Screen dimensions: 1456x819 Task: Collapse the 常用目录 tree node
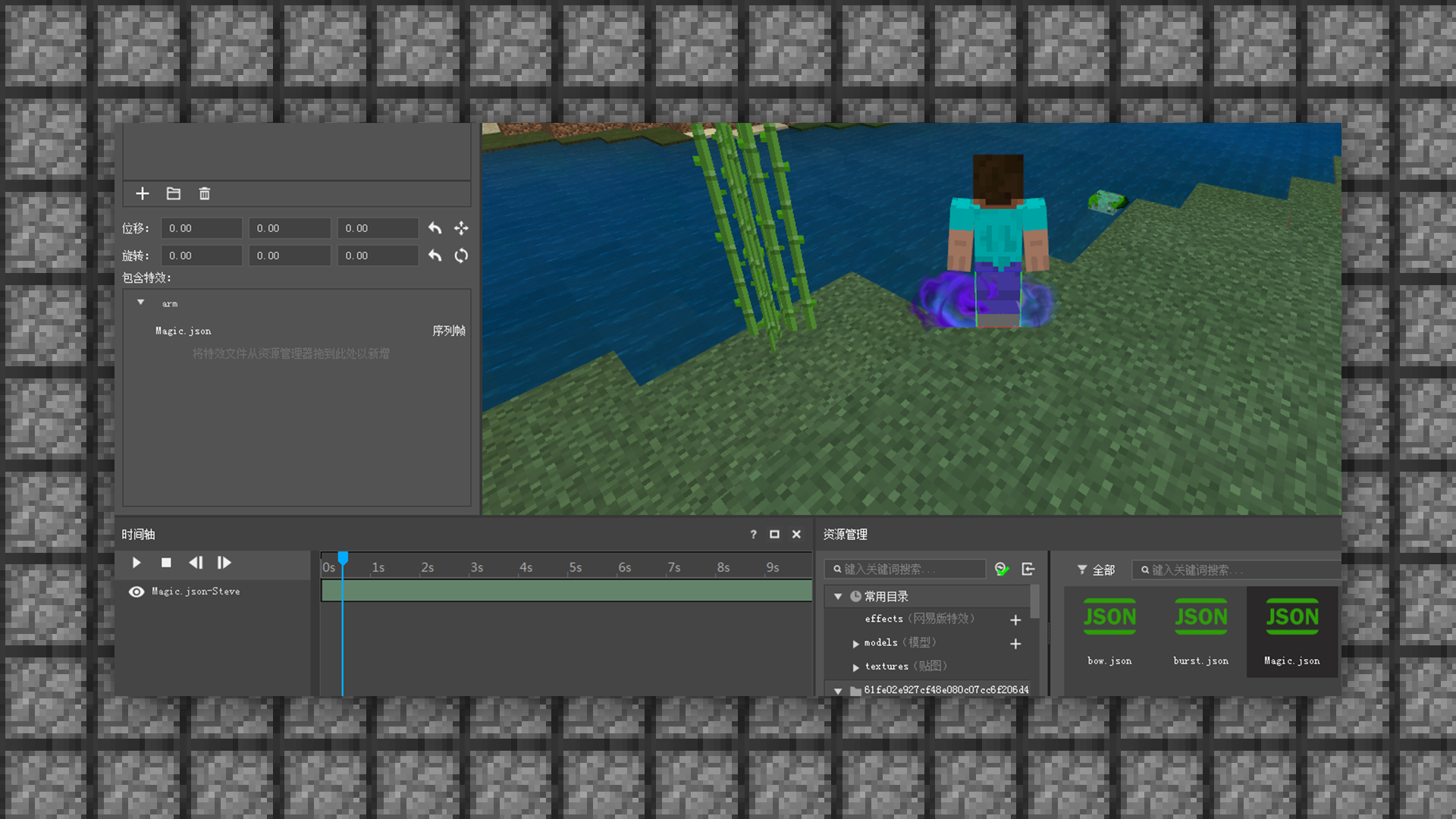(x=838, y=597)
